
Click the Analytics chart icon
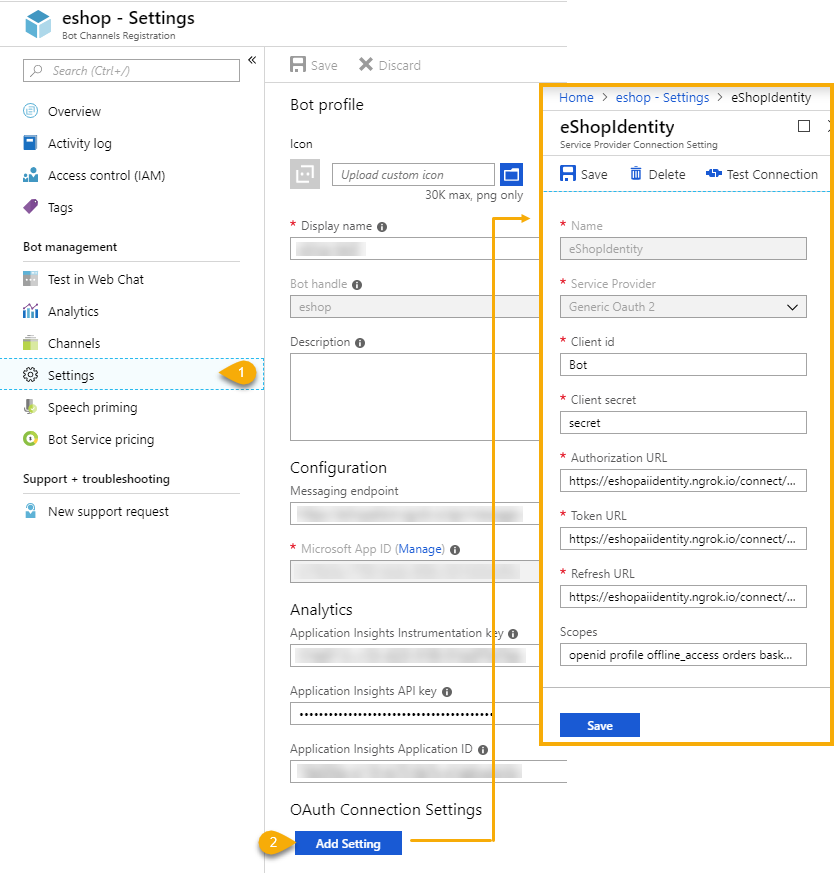point(31,311)
